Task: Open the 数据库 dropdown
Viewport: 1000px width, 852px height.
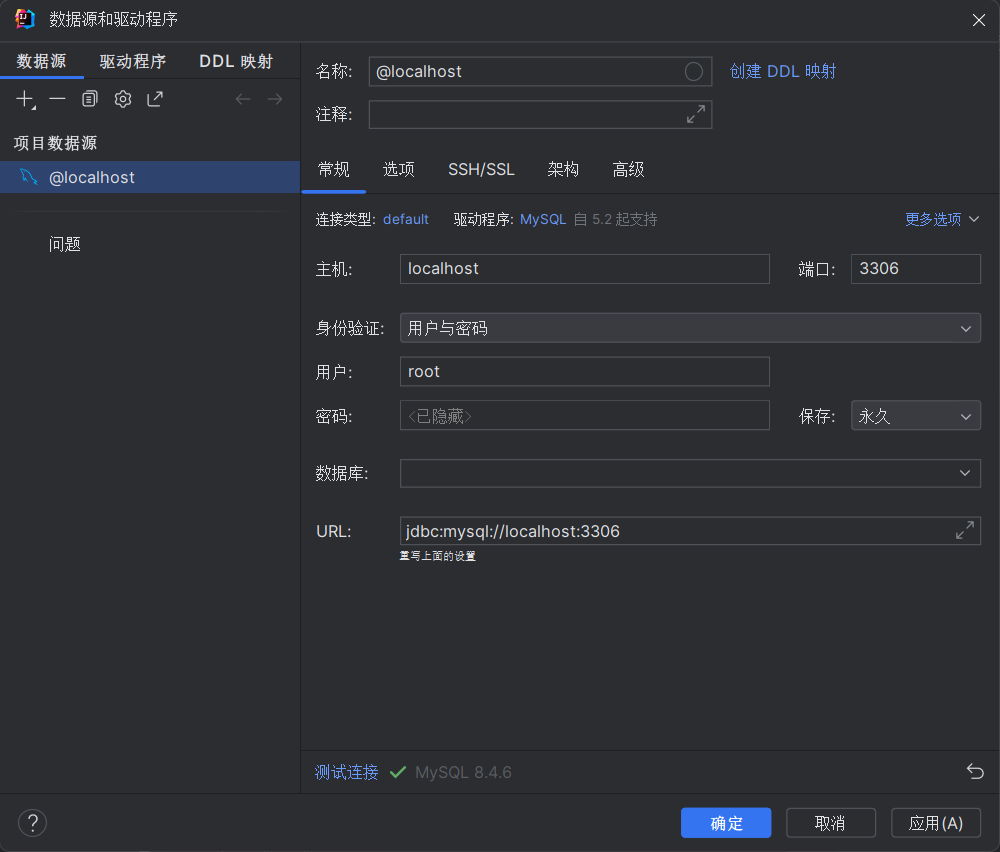Action: [x=690, y=473]
